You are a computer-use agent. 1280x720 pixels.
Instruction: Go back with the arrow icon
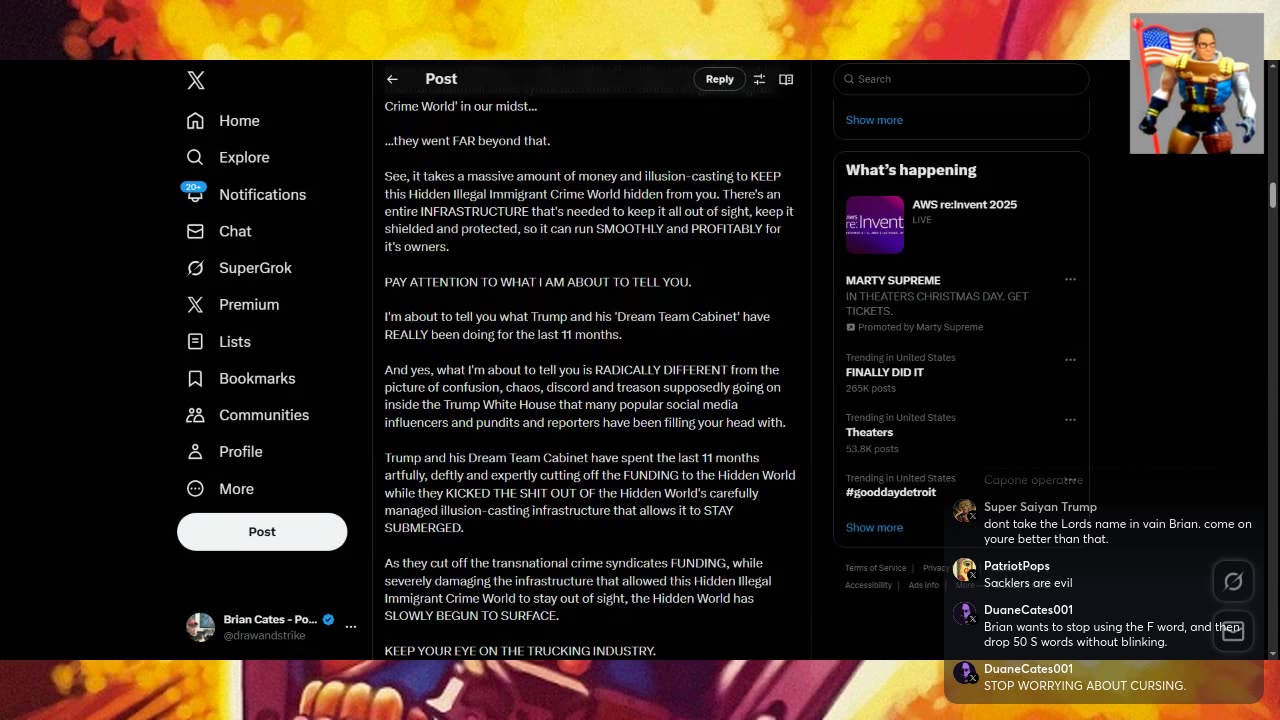[392, 79]
